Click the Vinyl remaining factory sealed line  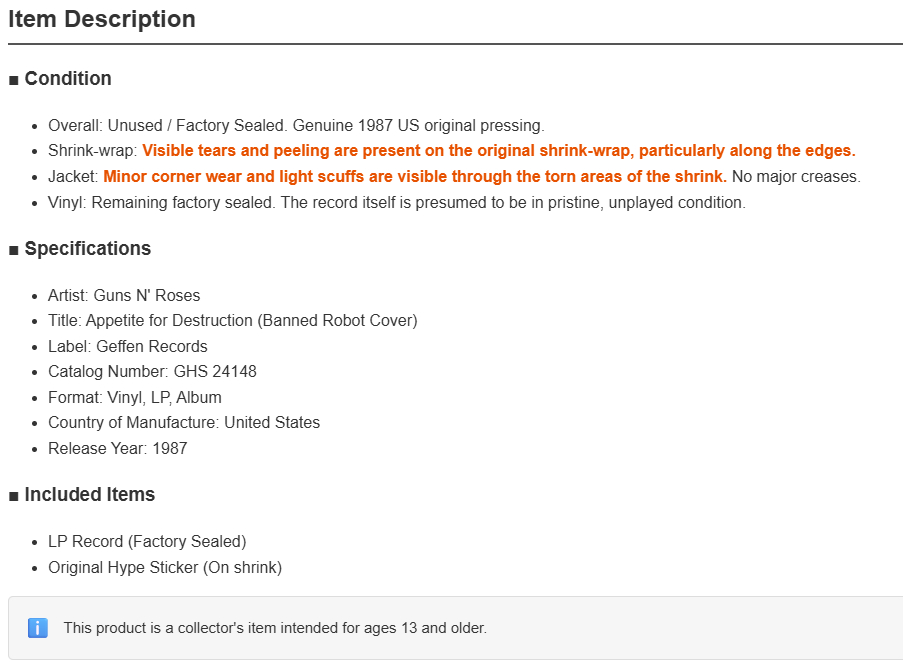397,202
